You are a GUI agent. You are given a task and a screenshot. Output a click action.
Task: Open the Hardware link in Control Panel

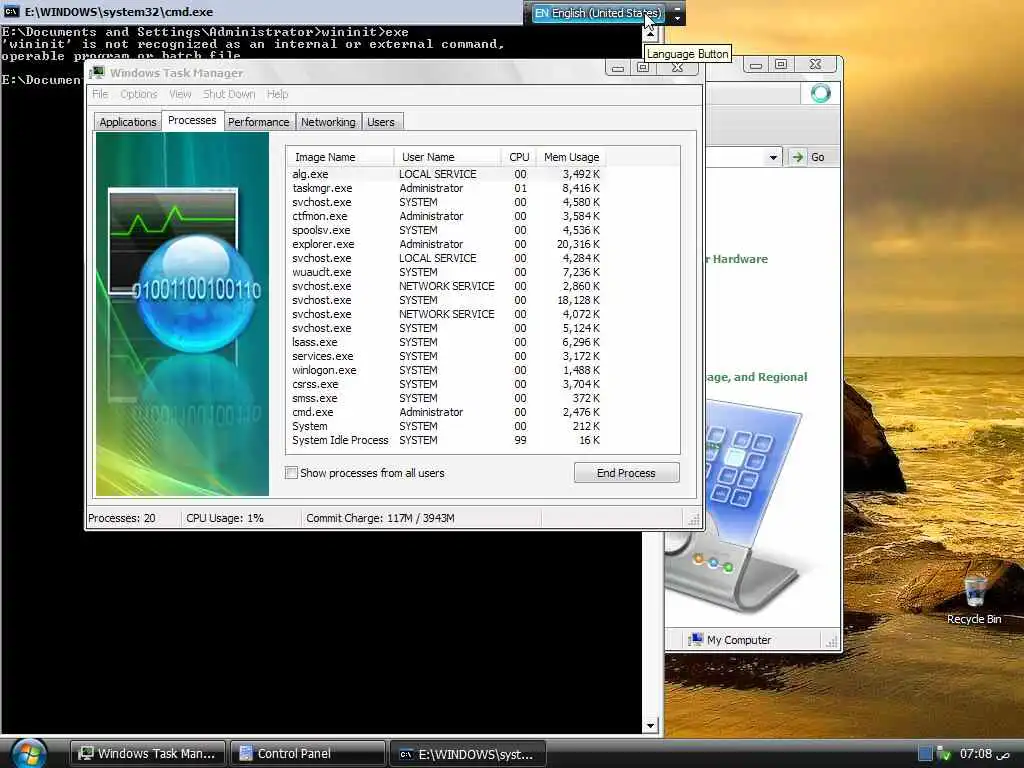736,259
